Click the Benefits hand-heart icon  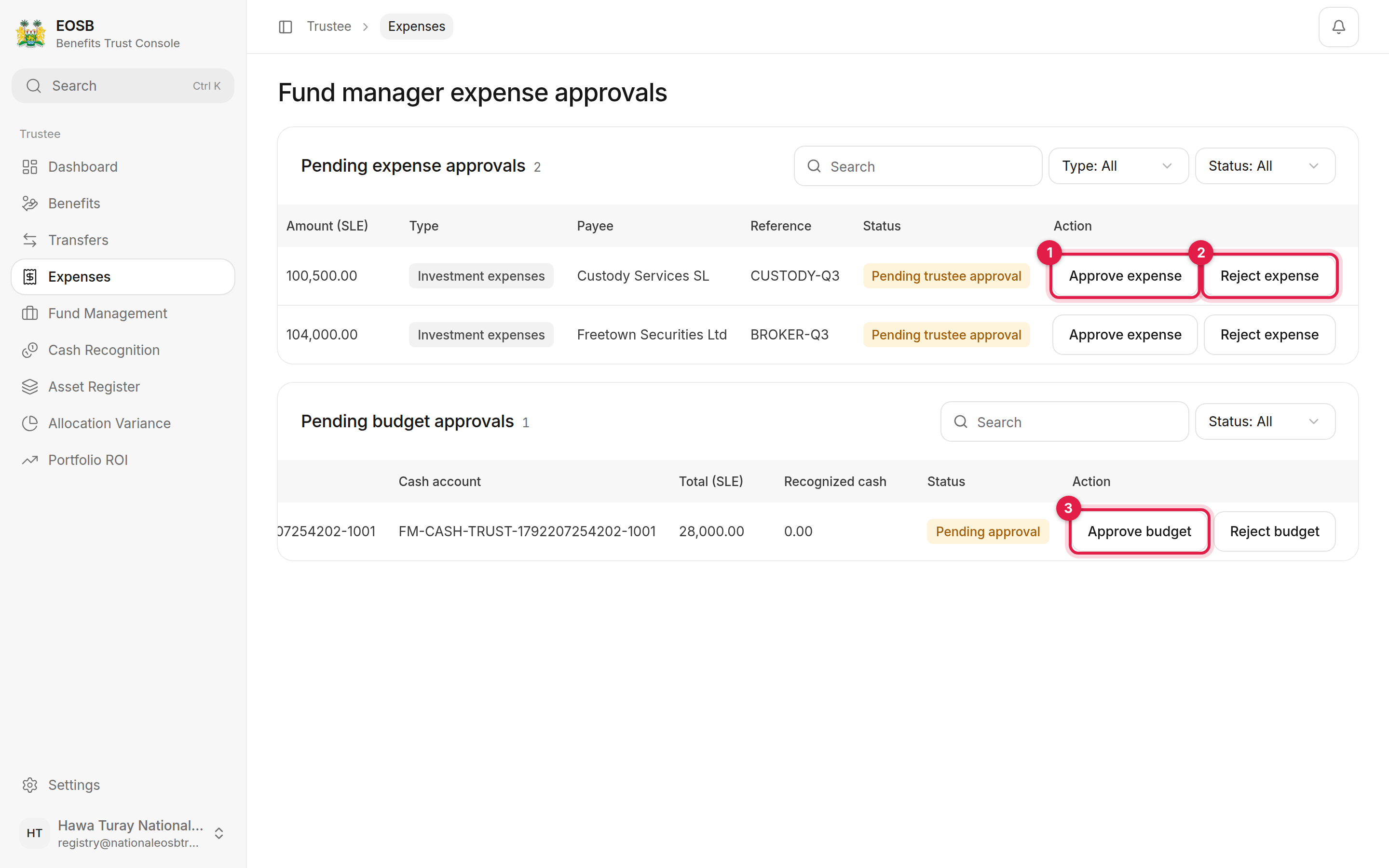tap(30, 204)
